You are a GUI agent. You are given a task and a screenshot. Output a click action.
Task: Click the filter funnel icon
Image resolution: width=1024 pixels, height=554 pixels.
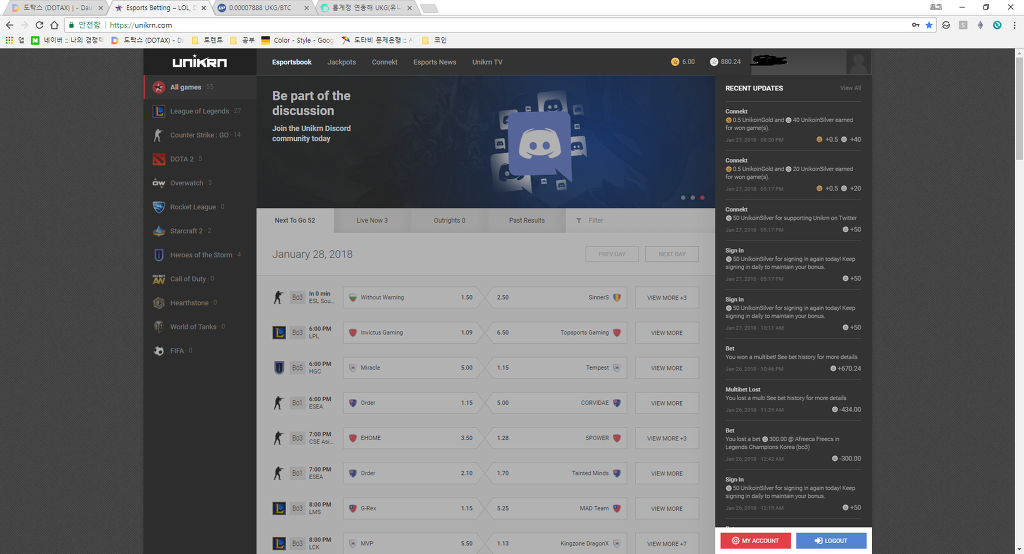point(579,220)
